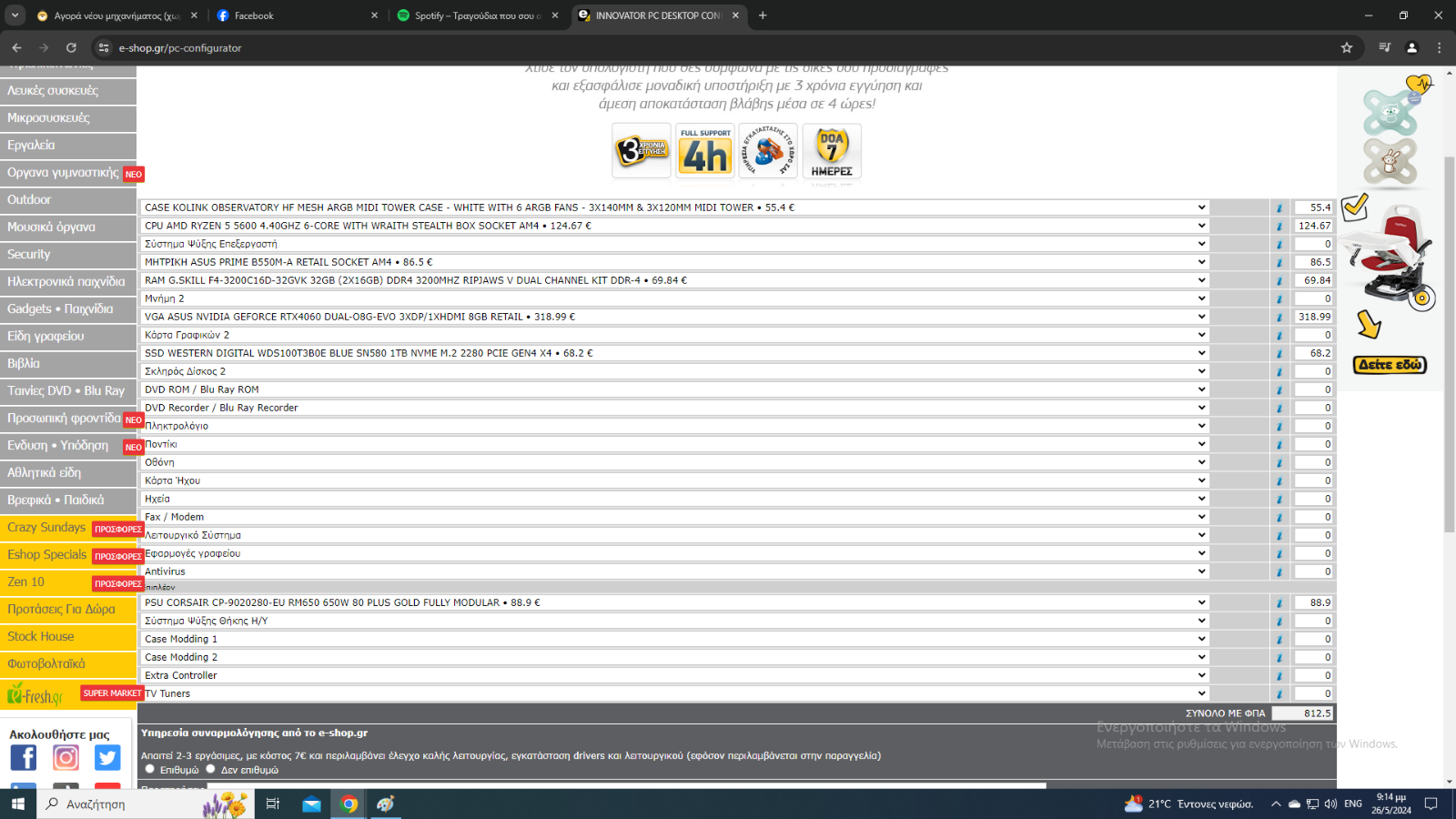Open Task View in the taskbar

pyautogui.click(x=272, y=804)
